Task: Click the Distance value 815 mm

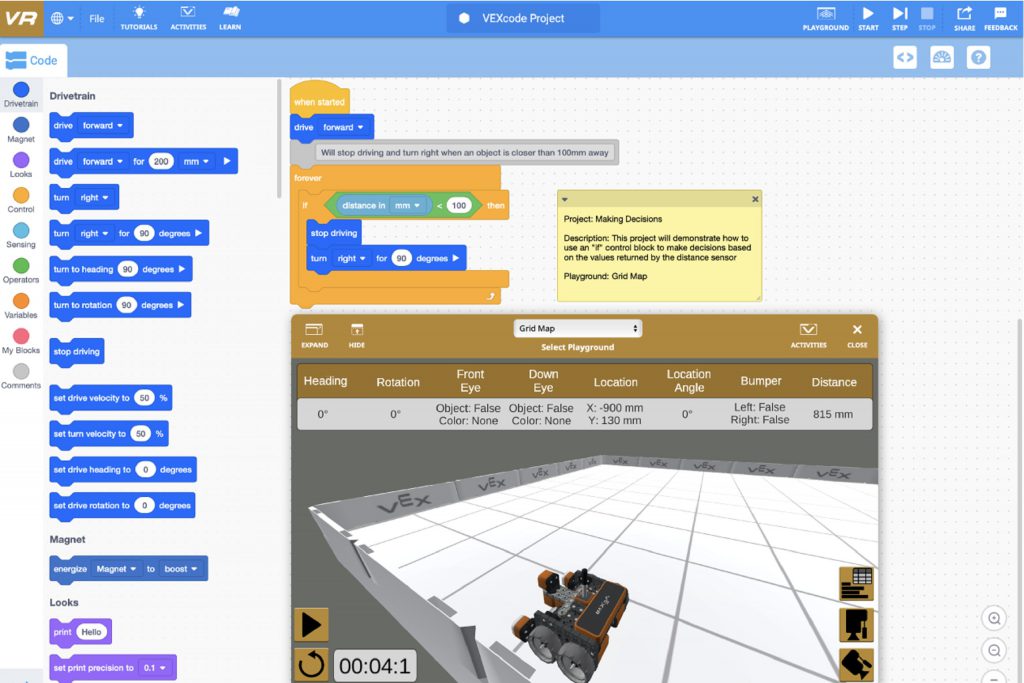Action: [833, 414]
